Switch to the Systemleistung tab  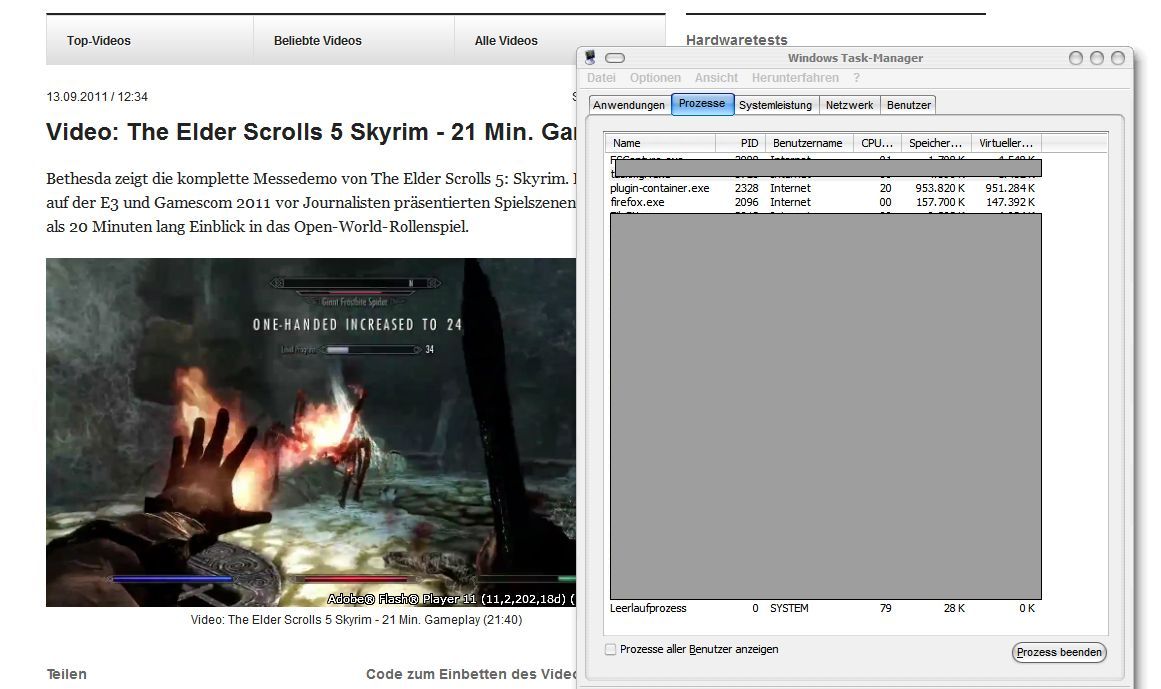(x=775, y=105)
